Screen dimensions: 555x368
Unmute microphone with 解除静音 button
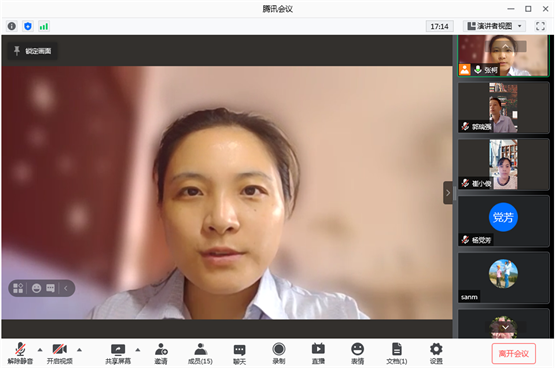[x=20, y=353]
